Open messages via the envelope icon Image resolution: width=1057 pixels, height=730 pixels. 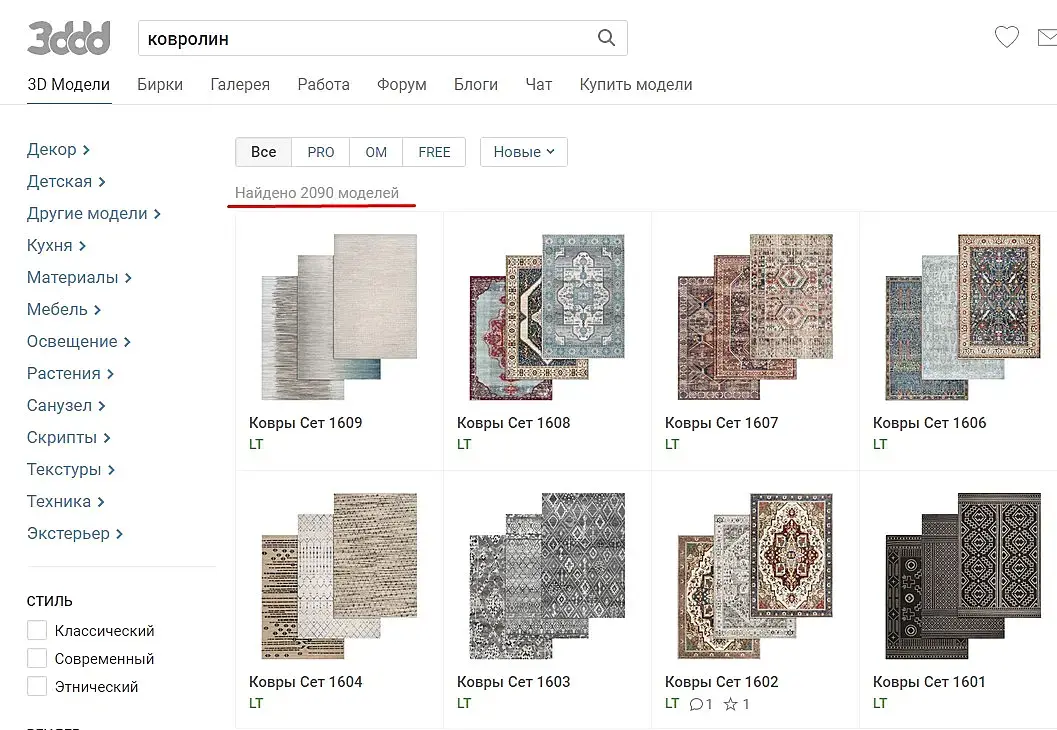pos(1048,38)
